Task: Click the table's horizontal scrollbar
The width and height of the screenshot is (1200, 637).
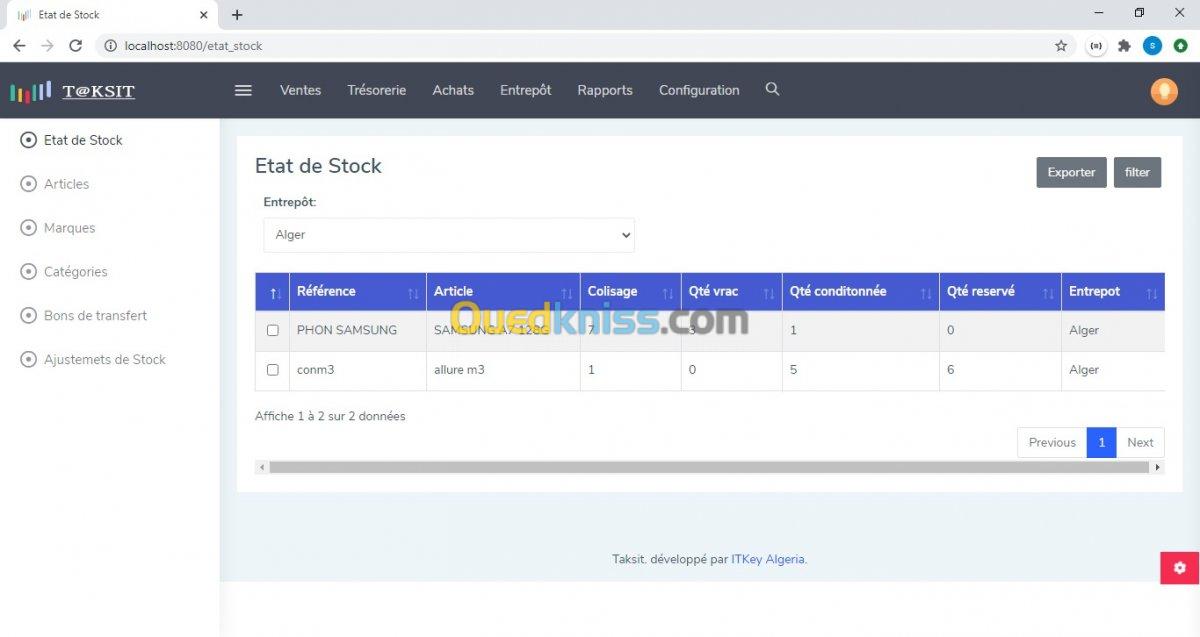Action: [710, 467]
